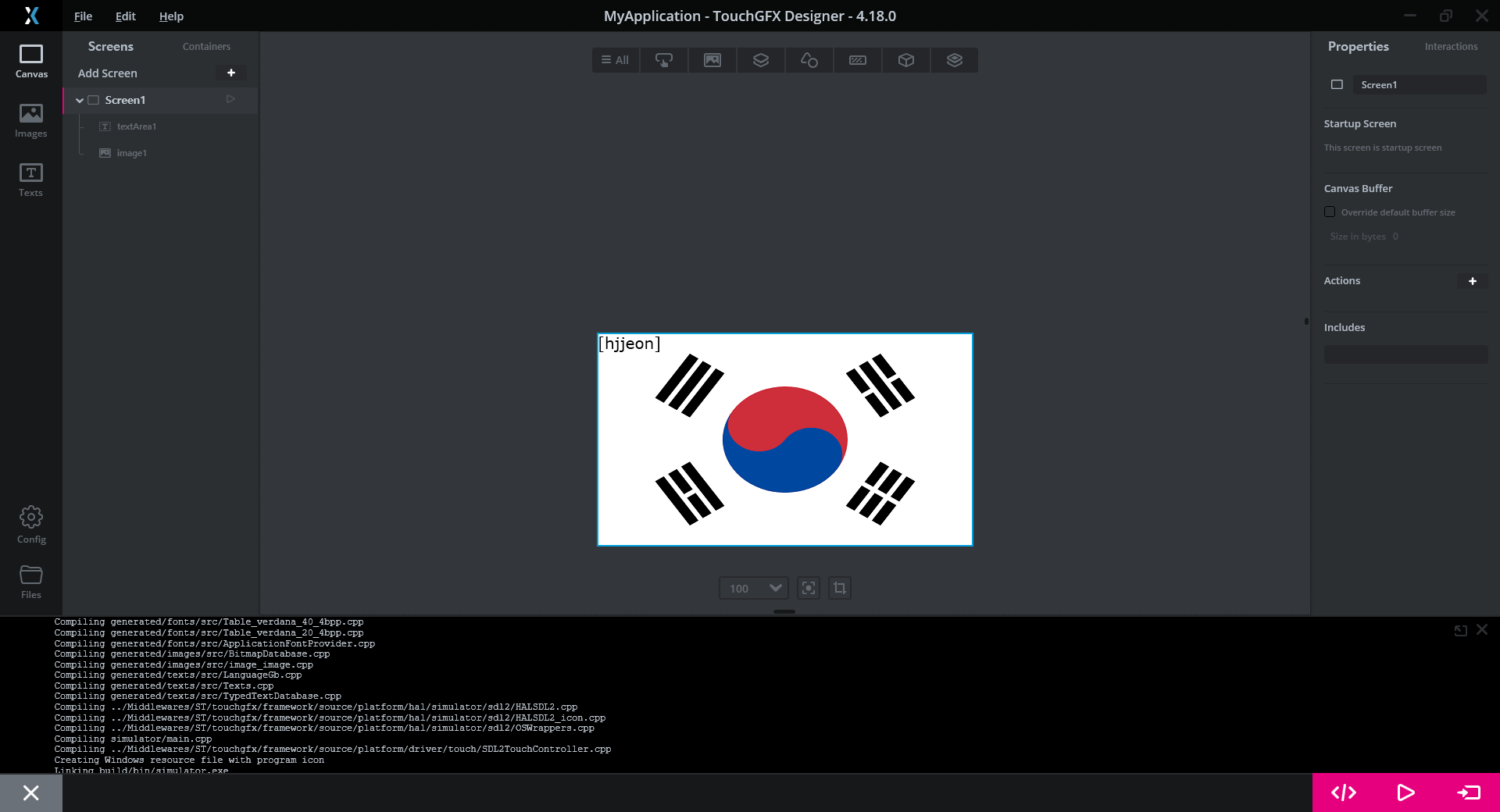The height and width of the screenshot is (812, 1500).
Task: Open the Images view in sidebar
Action: 31,121
